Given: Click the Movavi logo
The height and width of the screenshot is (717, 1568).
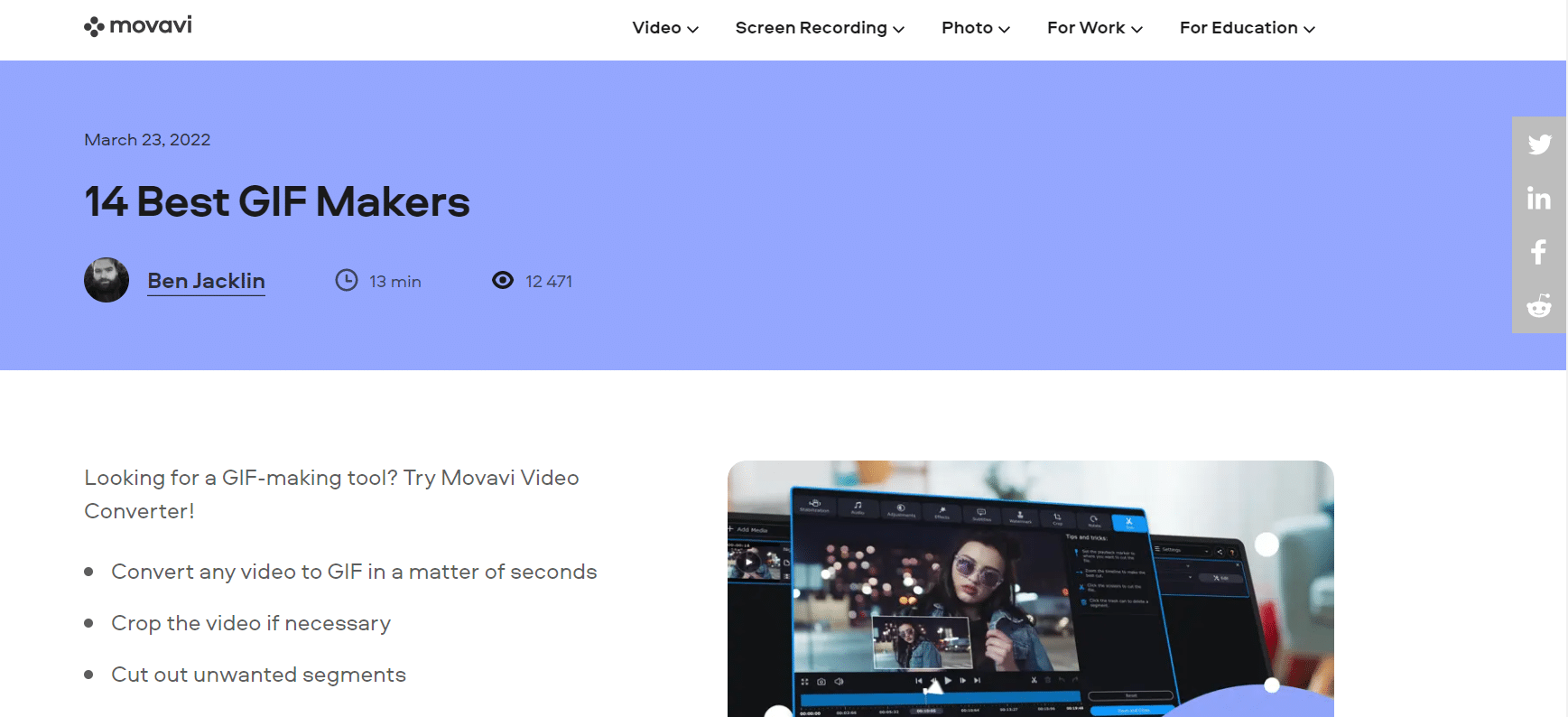Looking at the screenshot, I should (137, 26).
